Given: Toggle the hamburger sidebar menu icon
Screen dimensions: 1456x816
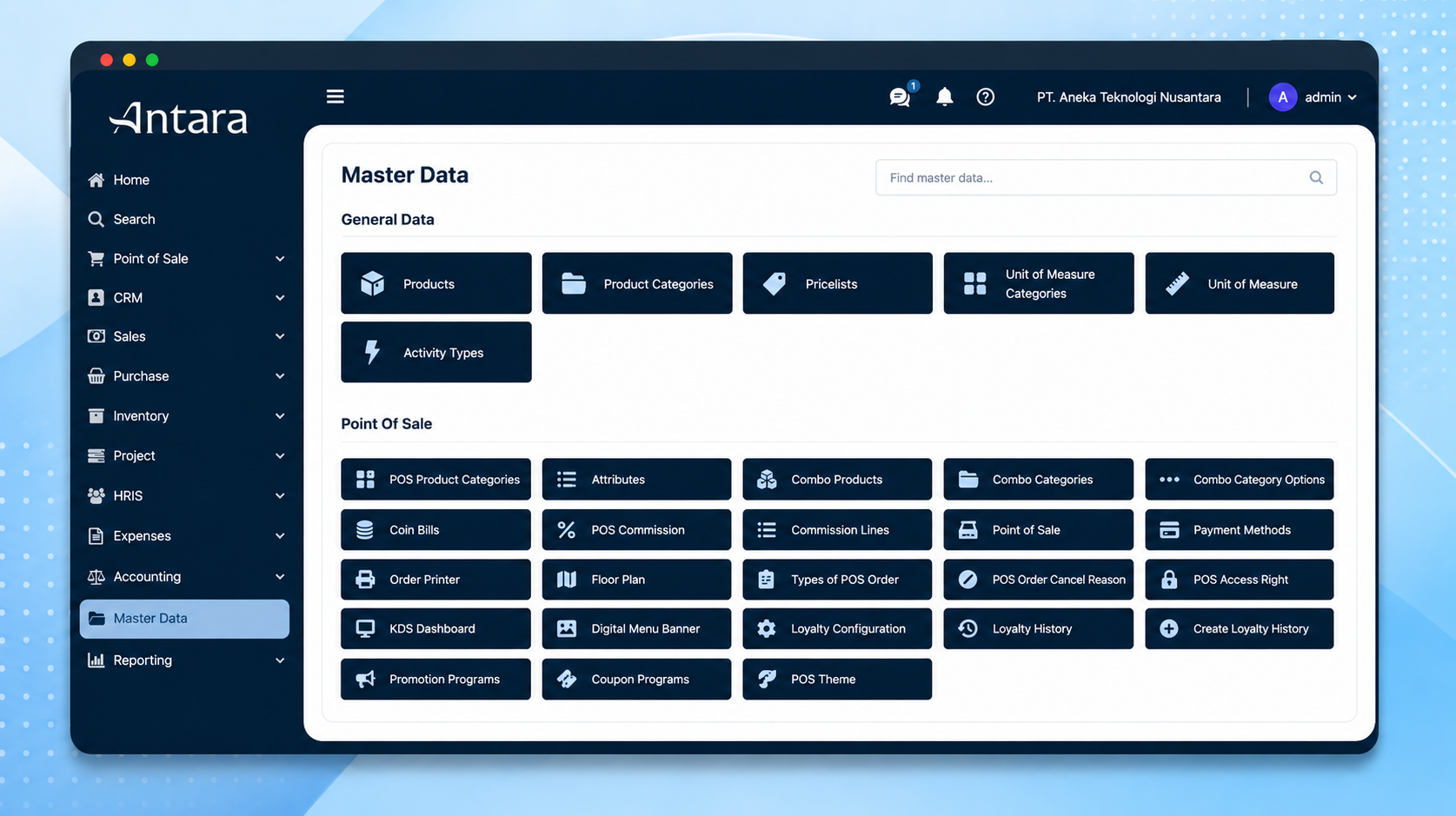Looking at the screenshot, I should pyautogui.click(x=335, y=96).
